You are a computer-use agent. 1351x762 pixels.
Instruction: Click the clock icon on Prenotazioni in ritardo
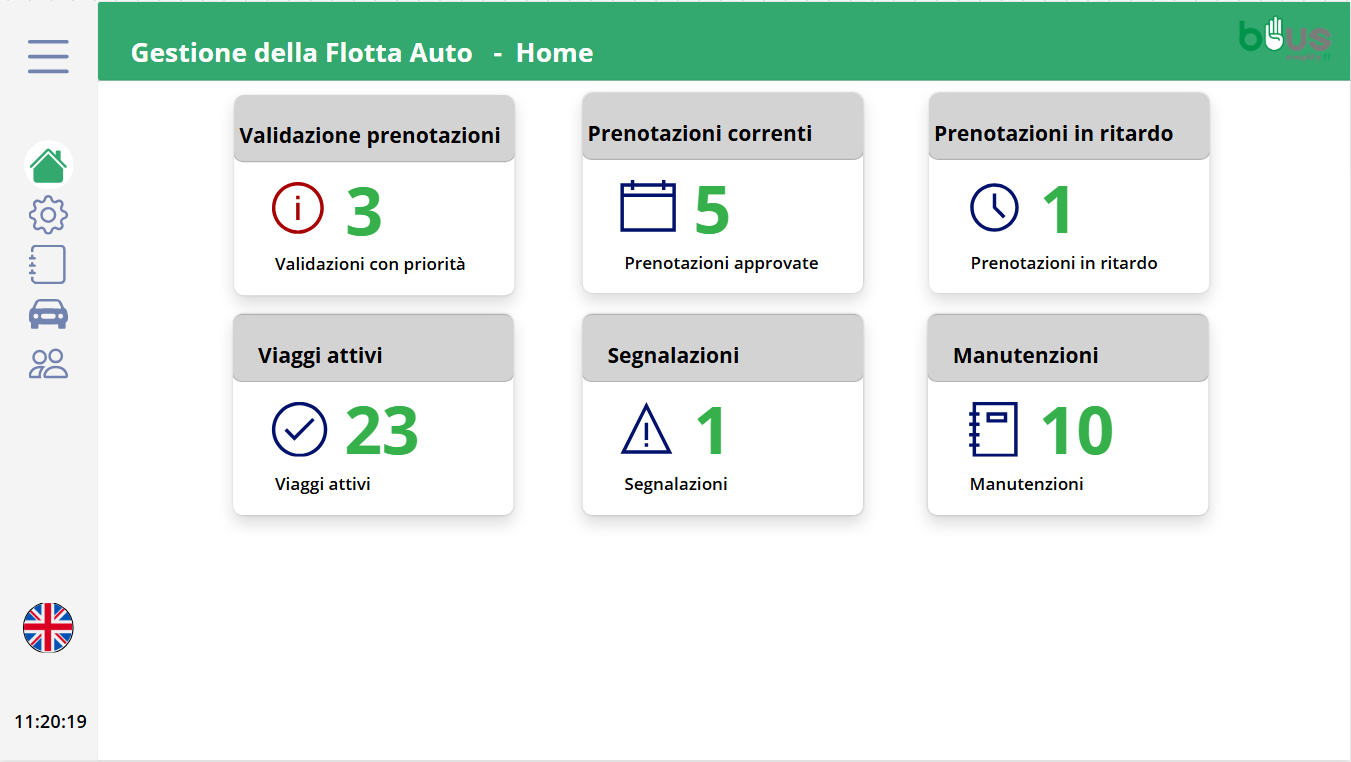coord(993,208)
